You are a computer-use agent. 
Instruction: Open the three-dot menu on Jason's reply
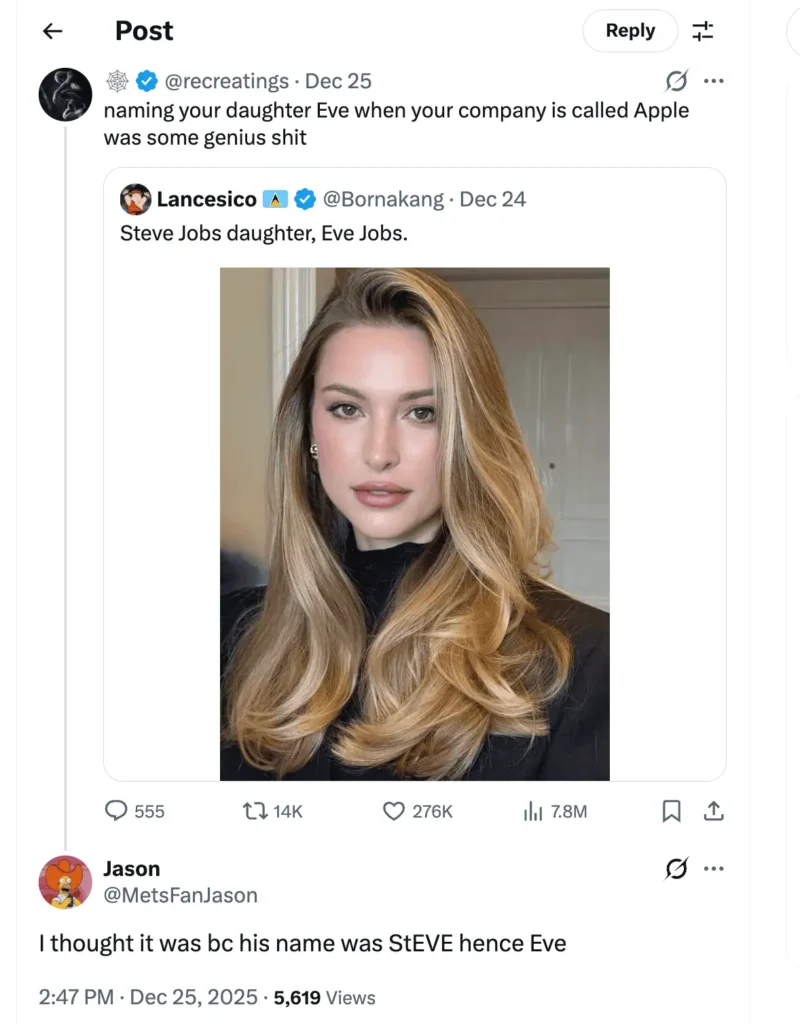(x=714, y=869)
